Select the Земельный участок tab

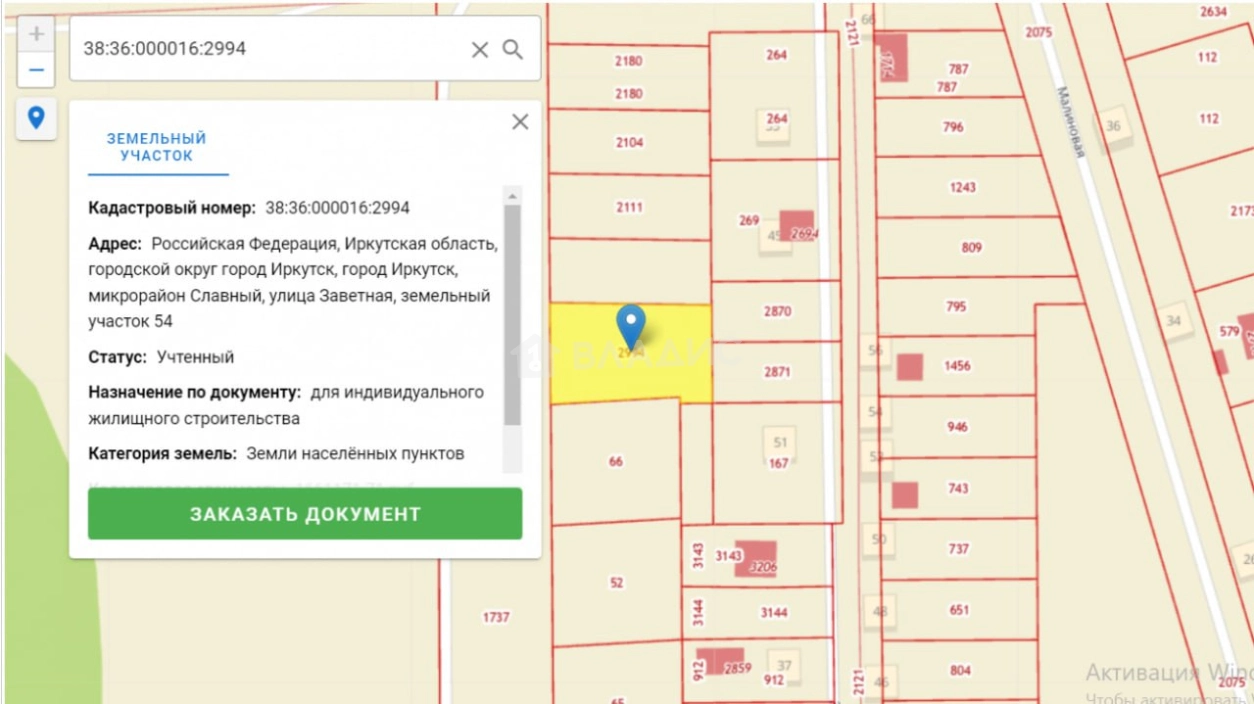tap(157, 148)
